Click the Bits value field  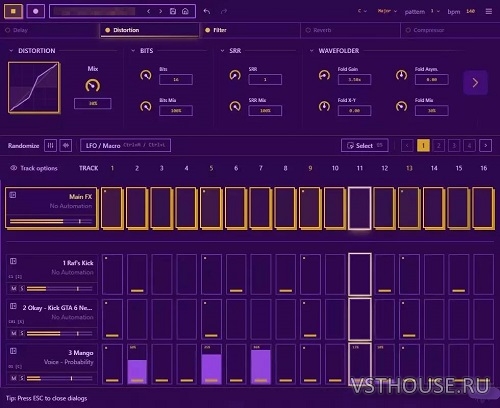(x=176, y=80)
